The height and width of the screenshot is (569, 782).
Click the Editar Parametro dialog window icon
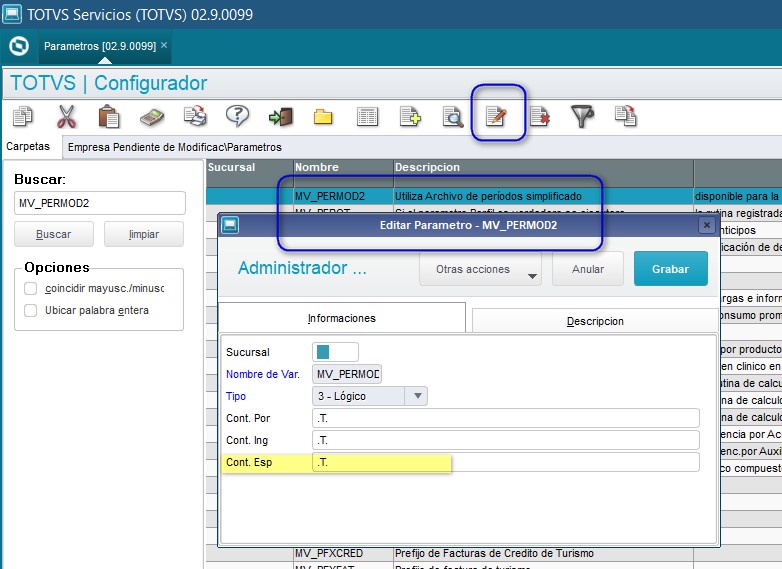(230, 225)
